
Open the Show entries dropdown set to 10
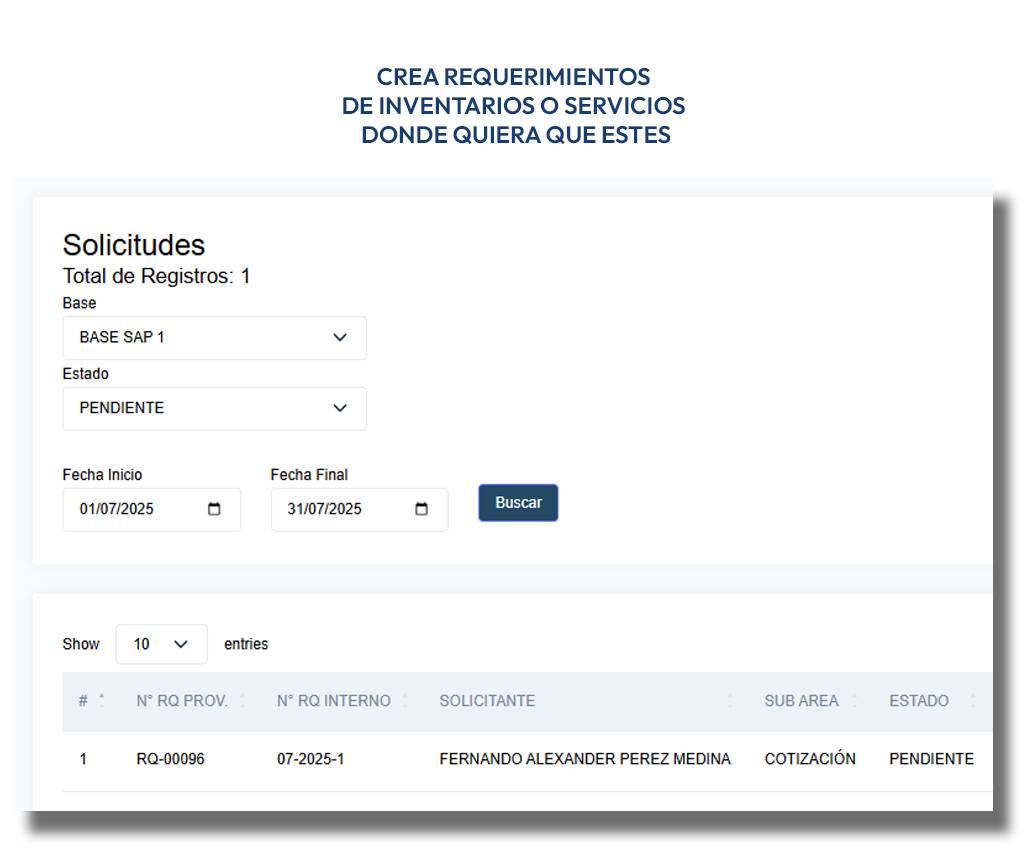(161, 644)
